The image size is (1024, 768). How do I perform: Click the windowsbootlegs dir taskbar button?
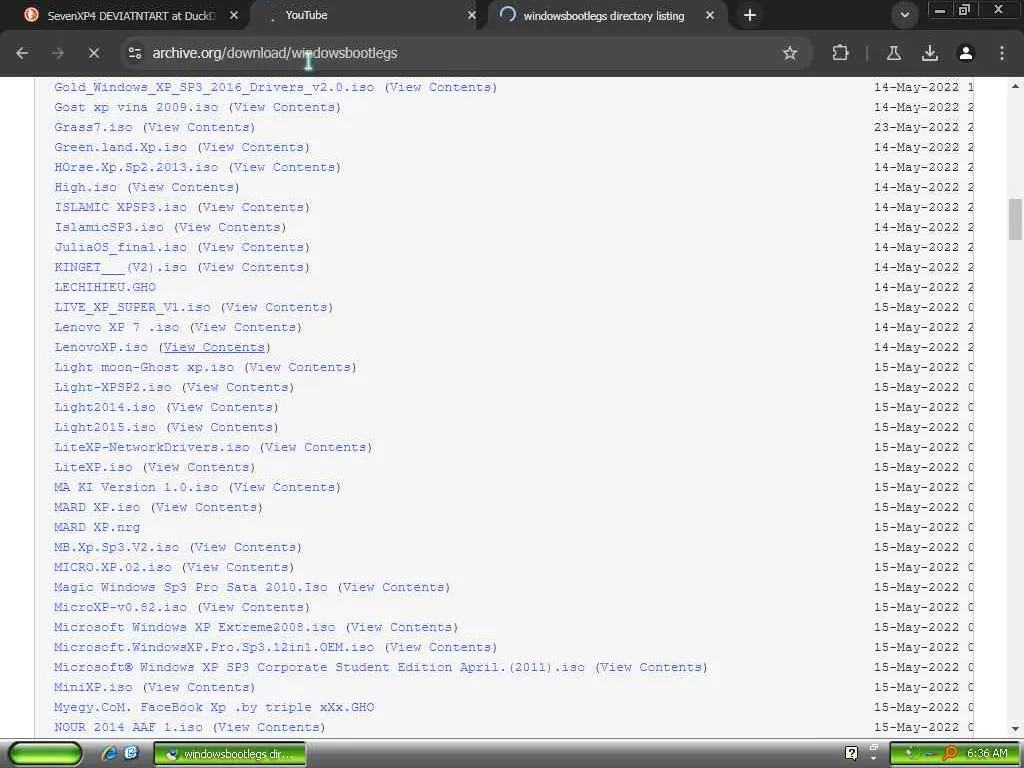[x=229, y=754]
